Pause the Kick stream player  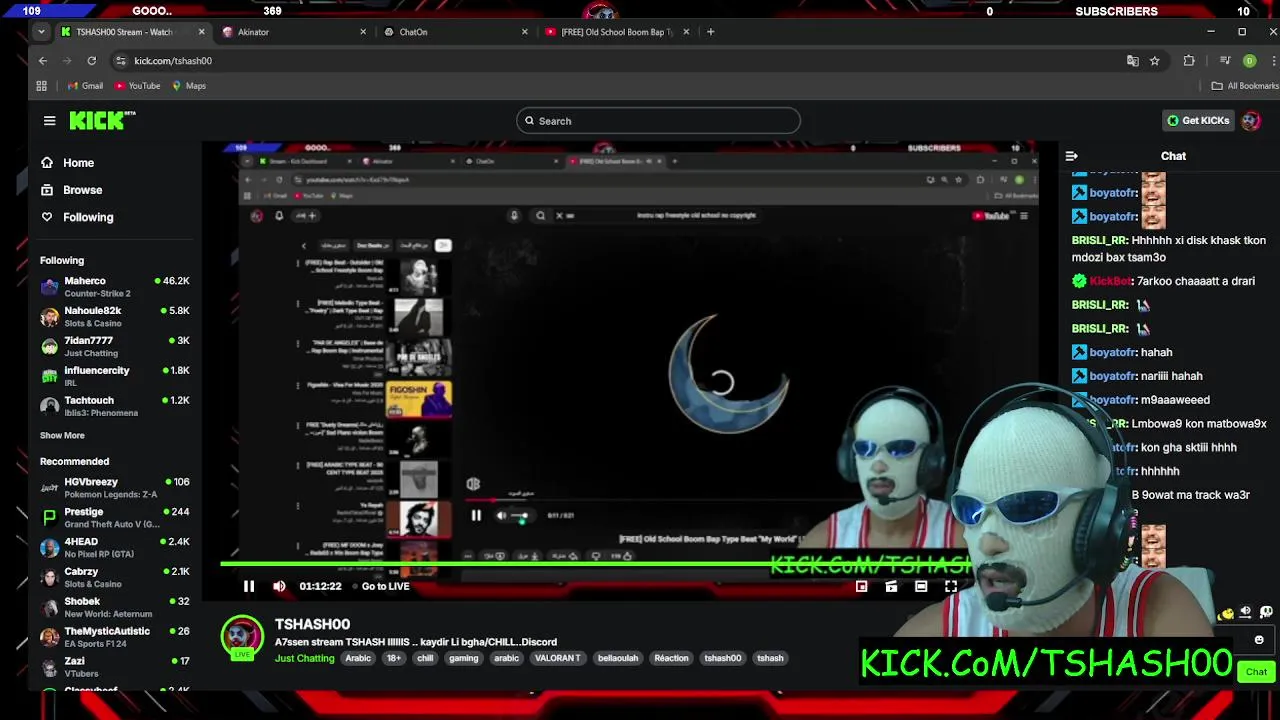tap(249, 587)
